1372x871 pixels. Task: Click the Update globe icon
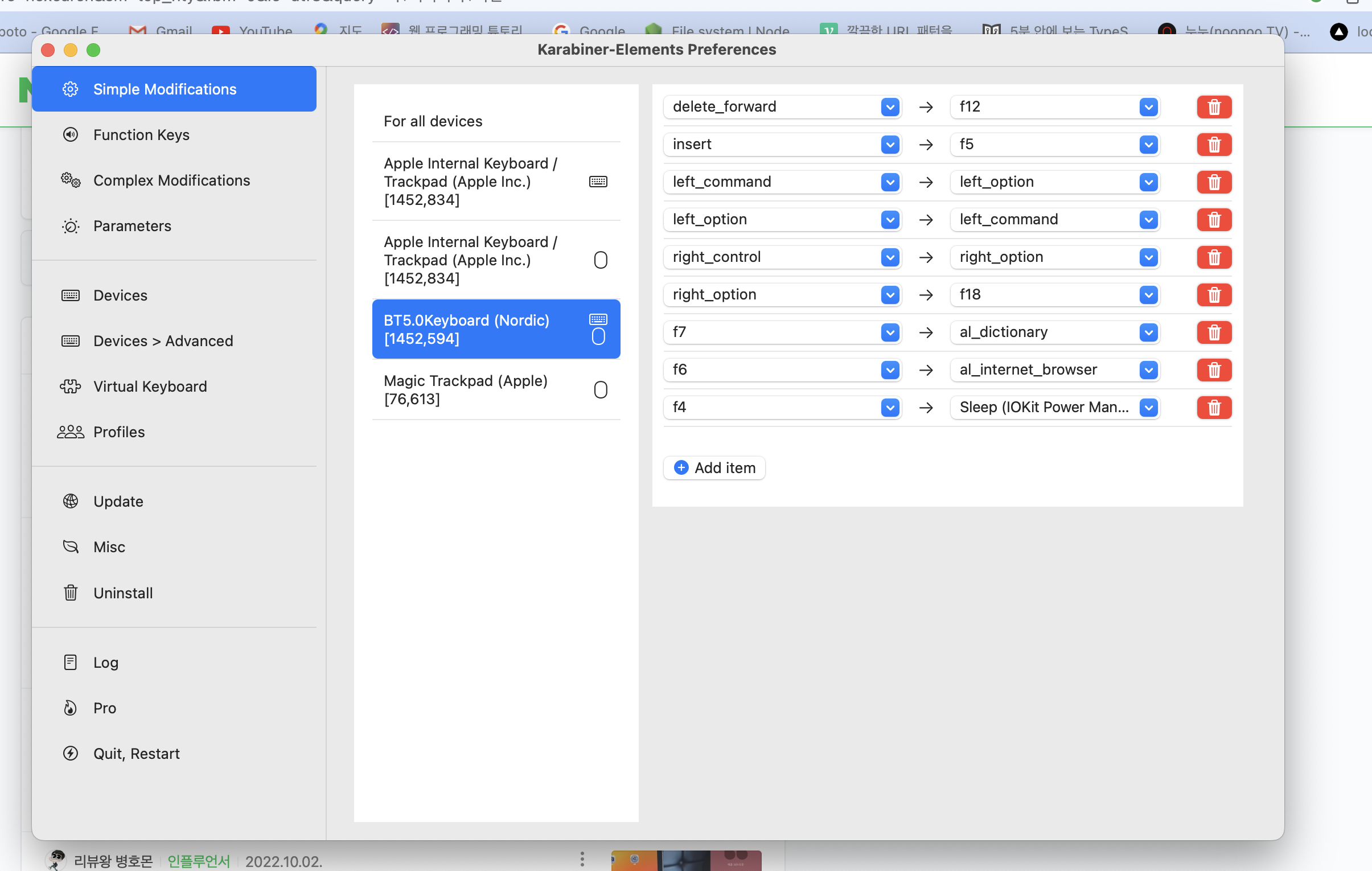tap(70, 502)
